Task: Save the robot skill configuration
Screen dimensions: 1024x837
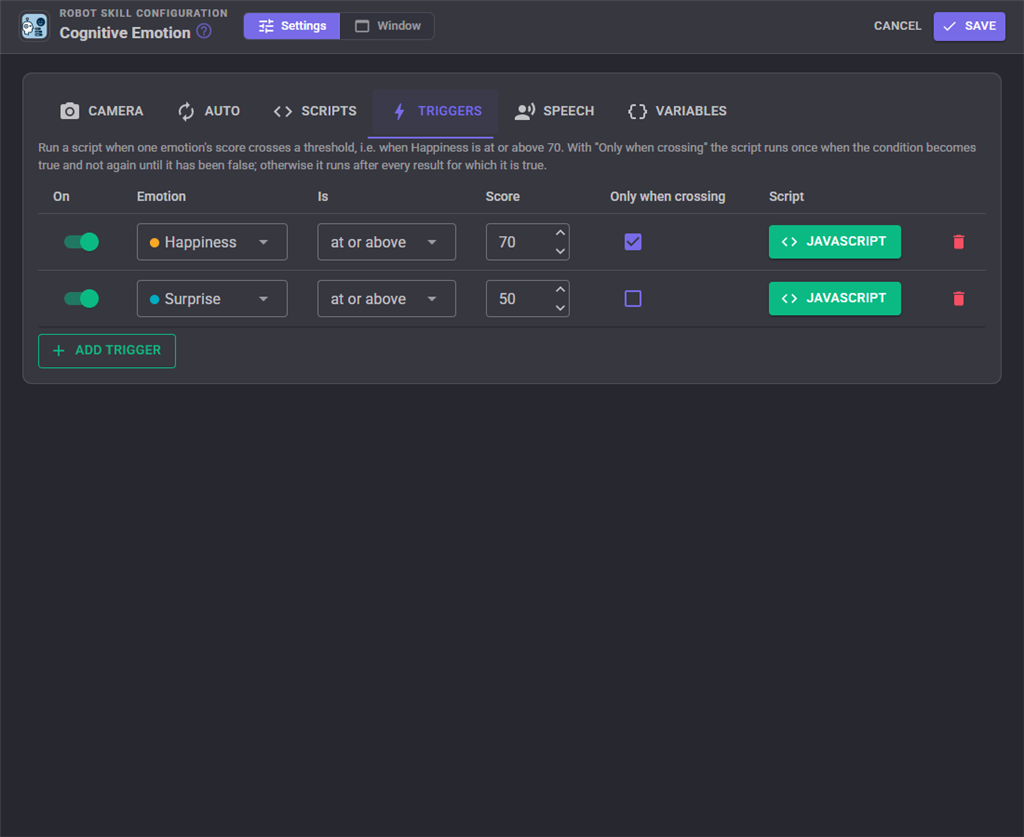Action: (969, 27)
